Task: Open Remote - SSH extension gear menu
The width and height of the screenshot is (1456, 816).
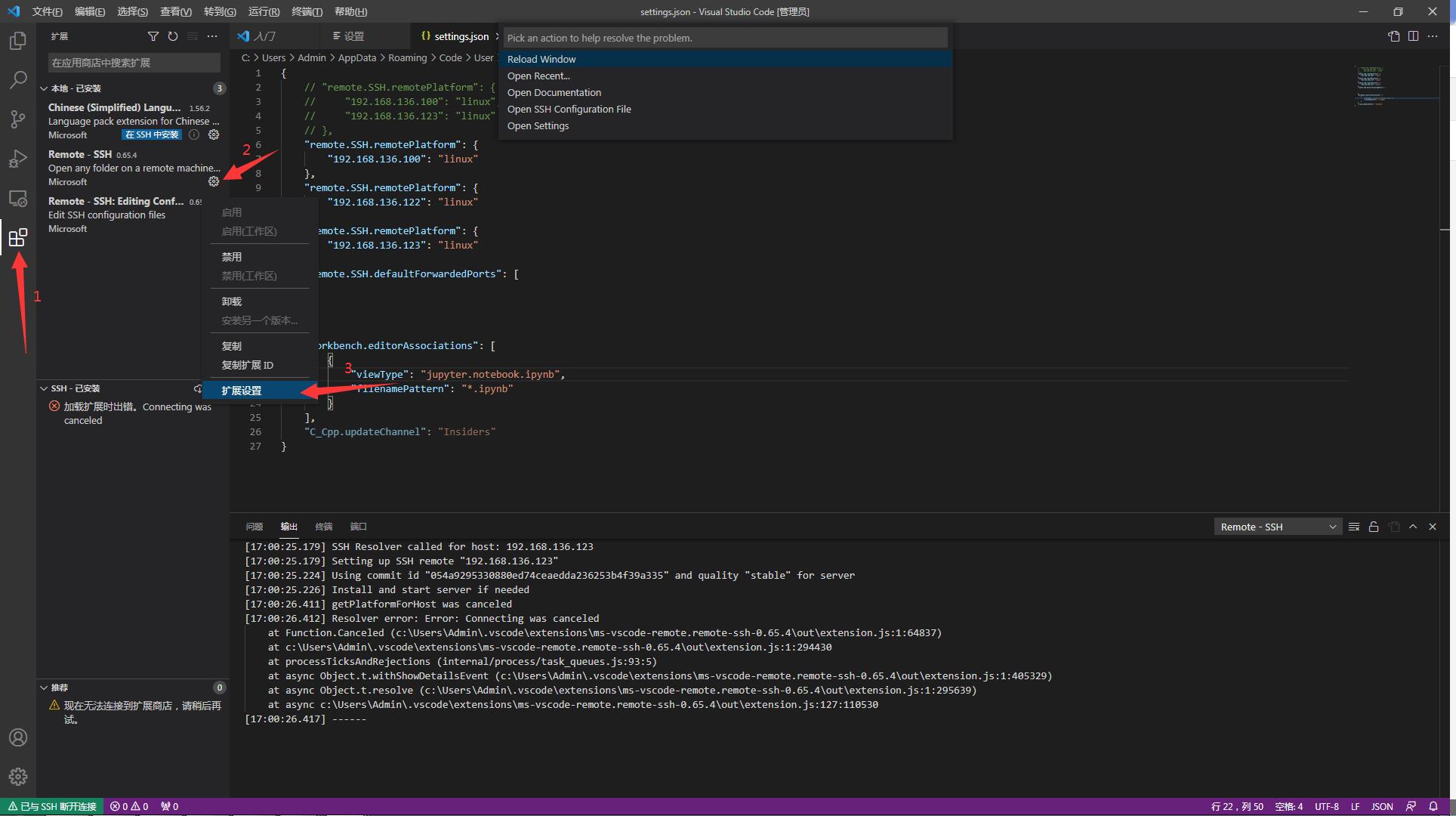Action: click(214, 181)
